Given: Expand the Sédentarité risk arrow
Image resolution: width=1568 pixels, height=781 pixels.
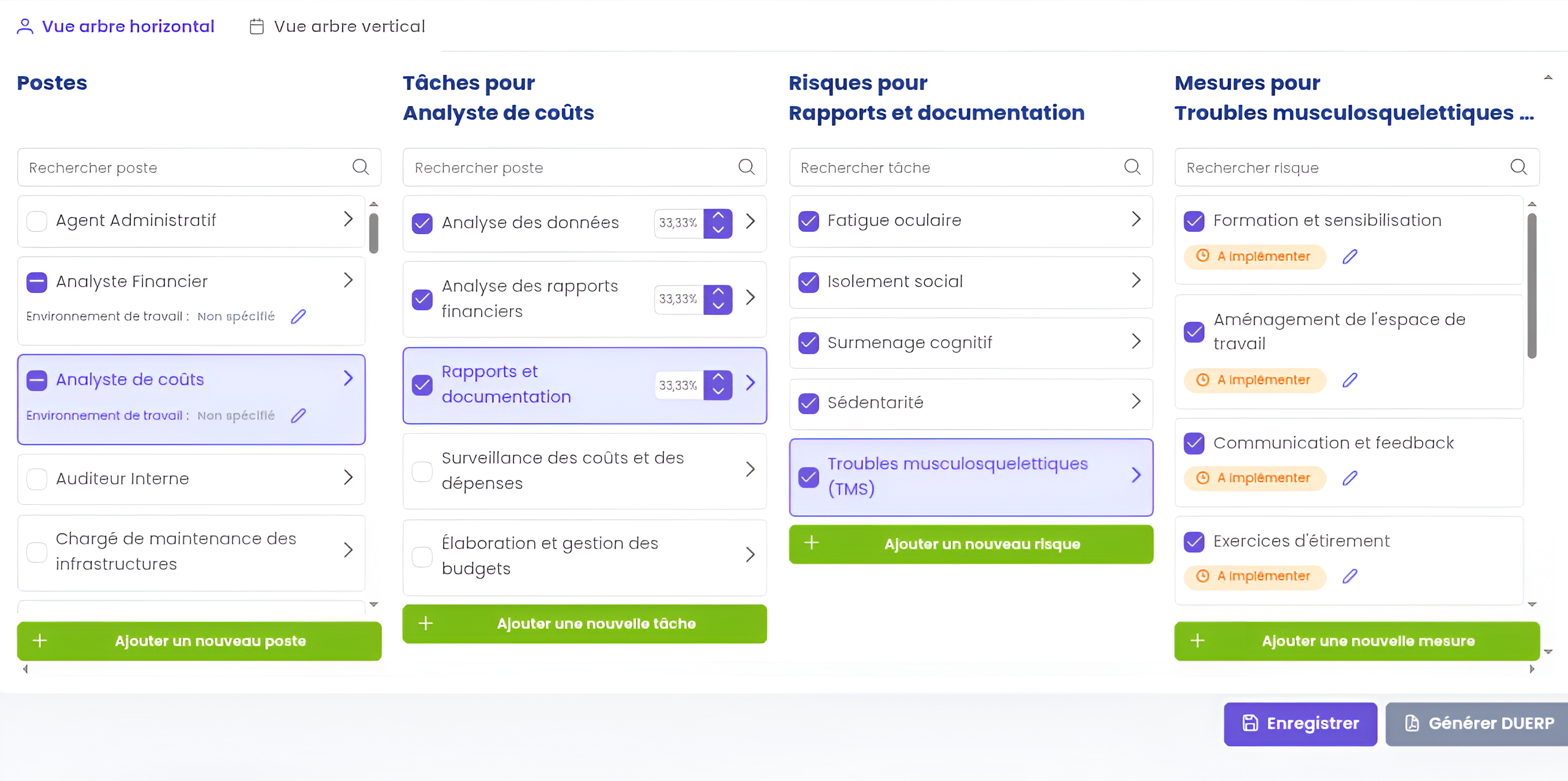Looking at the screenshot, I should coord(1136,401).
